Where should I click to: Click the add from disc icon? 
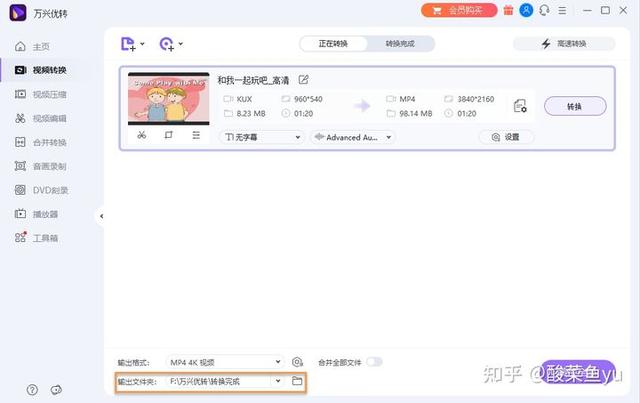click(167, 44)
